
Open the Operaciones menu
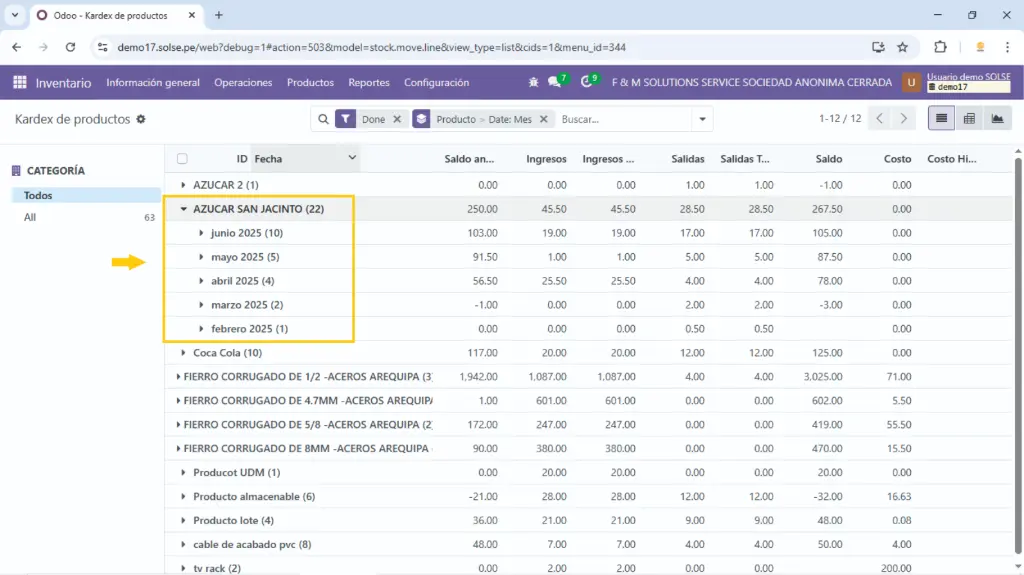tap(243, 83)
